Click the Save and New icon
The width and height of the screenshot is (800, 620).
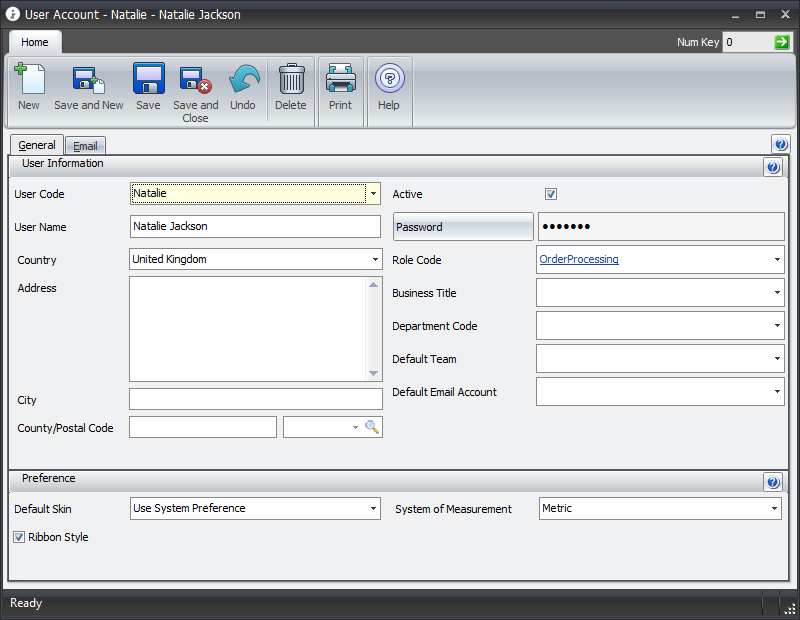pyautogui.click(x=89, y=80)
